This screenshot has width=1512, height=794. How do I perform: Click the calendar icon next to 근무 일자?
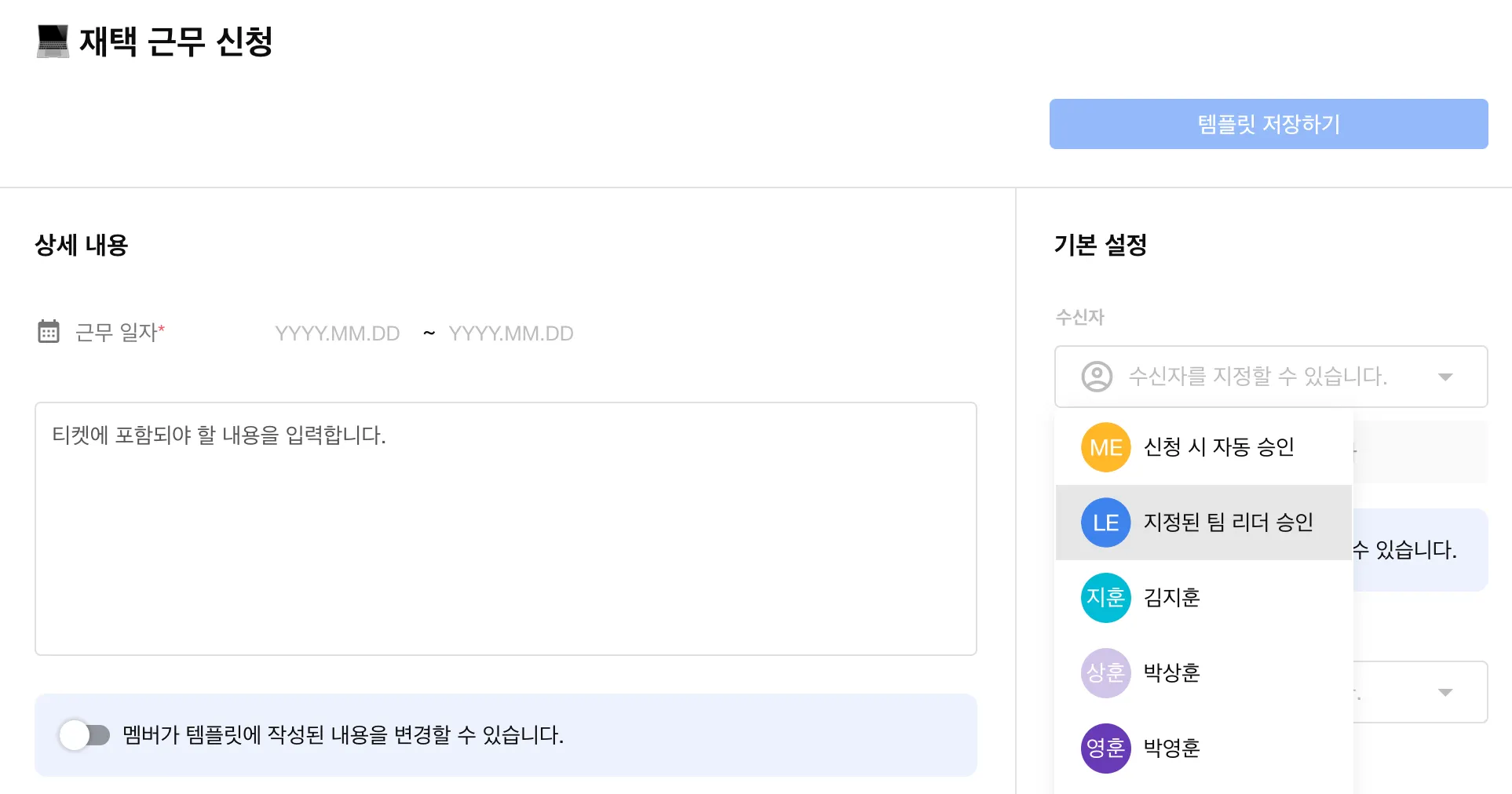point(49,332)
